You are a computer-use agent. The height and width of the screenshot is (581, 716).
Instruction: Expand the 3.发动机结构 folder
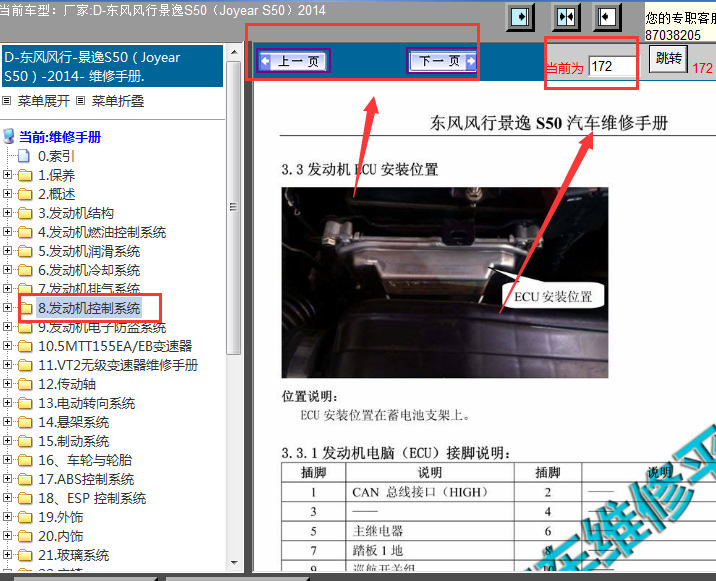click(x=7, y=212)
